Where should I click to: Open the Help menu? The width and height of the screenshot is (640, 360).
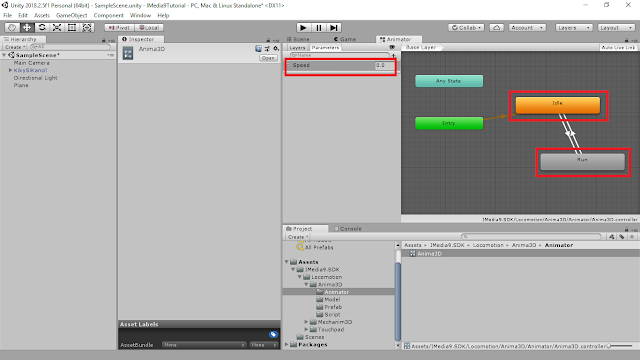(x=163, y=15)
